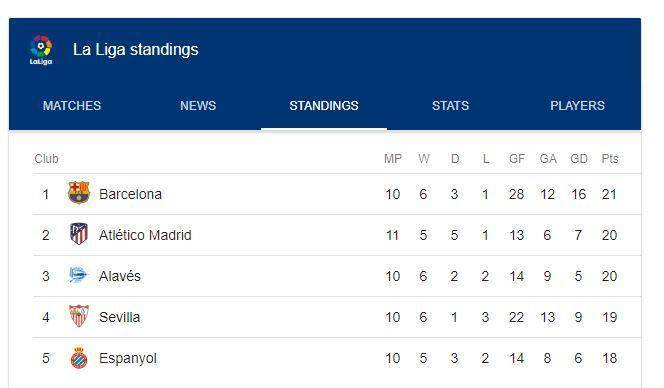
Task: Click the MP column header
Action: click(393, 159)
